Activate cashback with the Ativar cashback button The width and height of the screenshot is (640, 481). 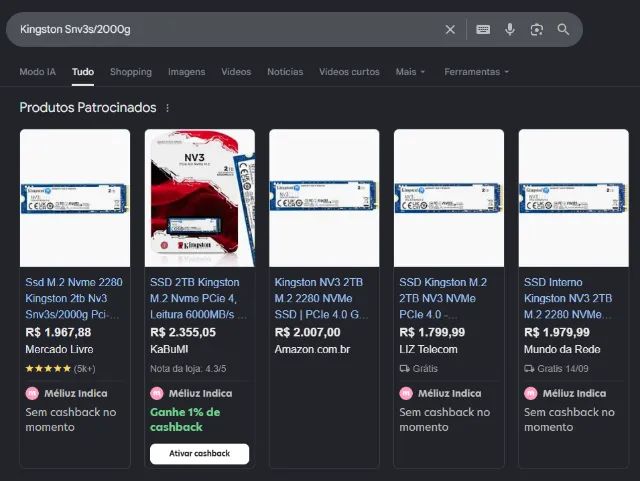(199, 454)
